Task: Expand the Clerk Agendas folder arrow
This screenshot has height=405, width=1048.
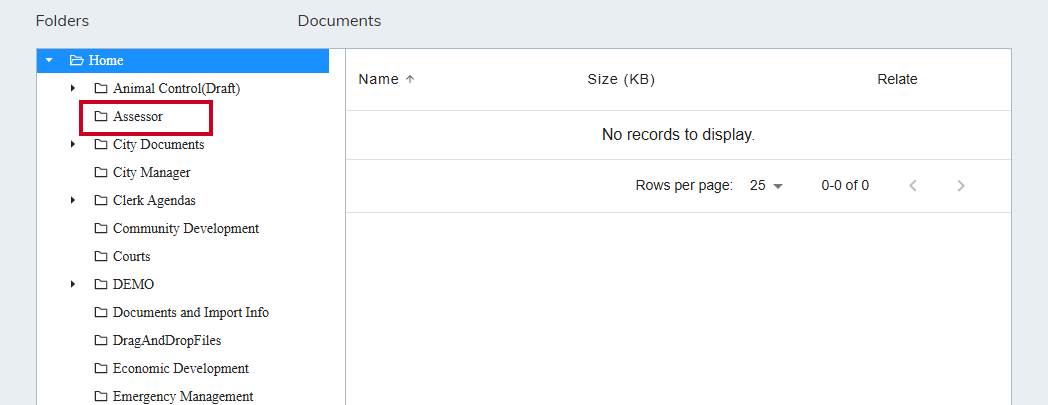Action: coord(73,200)
